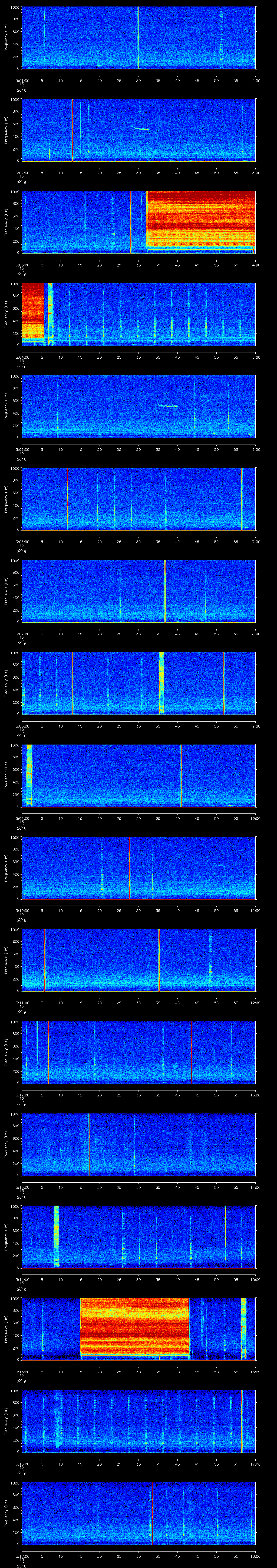Image resolution: width=277 pixels, height=1568 pixels.
Task: Click the 3:04:00 start time label
Action: (x=22, y=357)
